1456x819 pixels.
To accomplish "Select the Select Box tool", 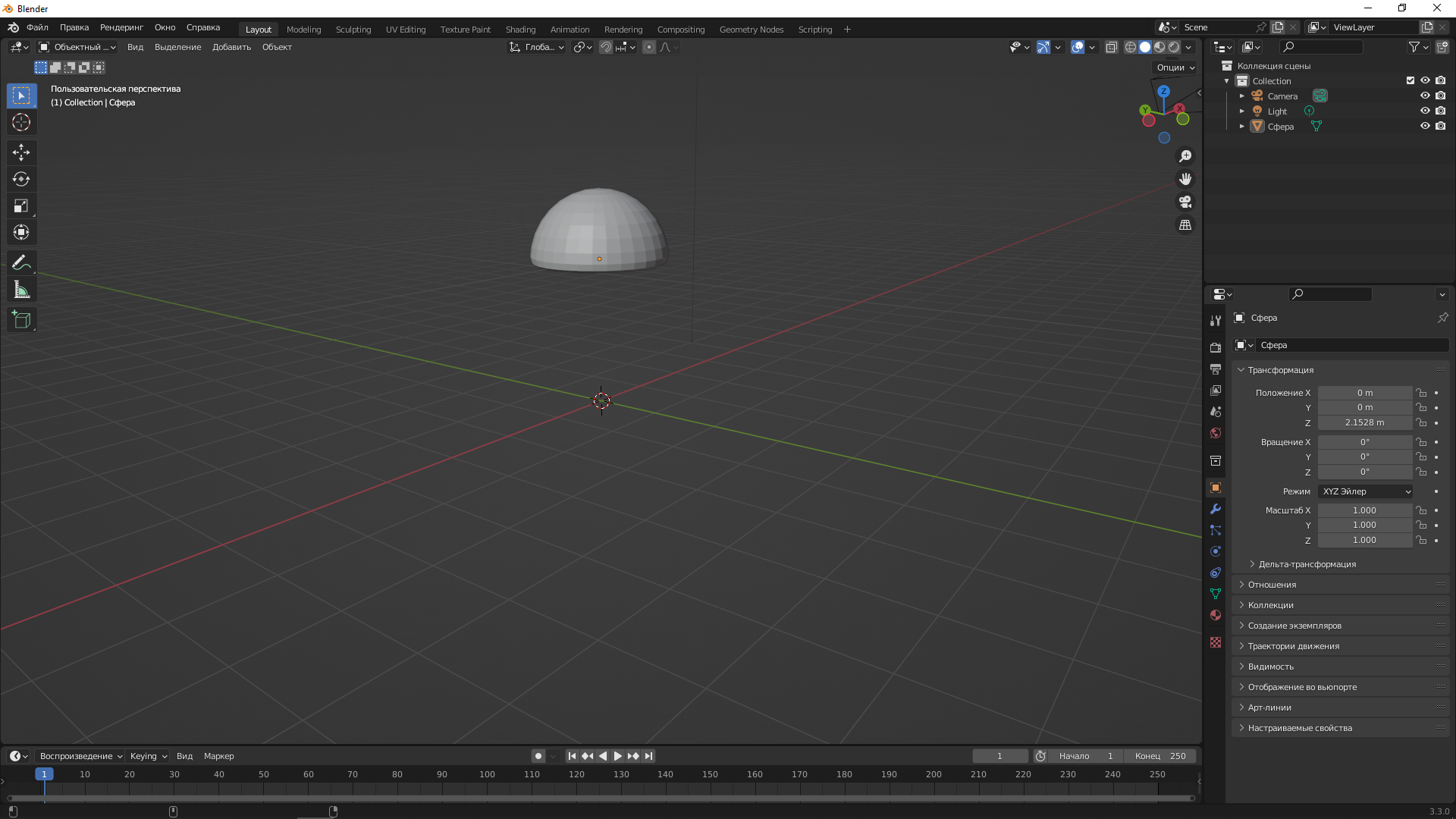I will click(x=21, y=96).
